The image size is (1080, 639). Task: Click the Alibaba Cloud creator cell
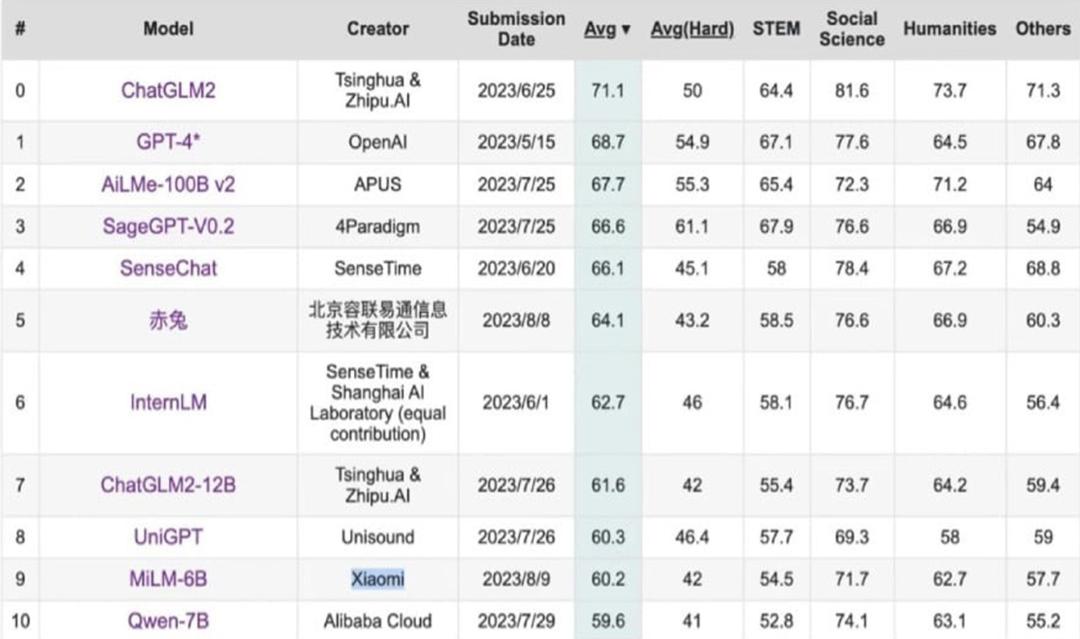(377, 621)
